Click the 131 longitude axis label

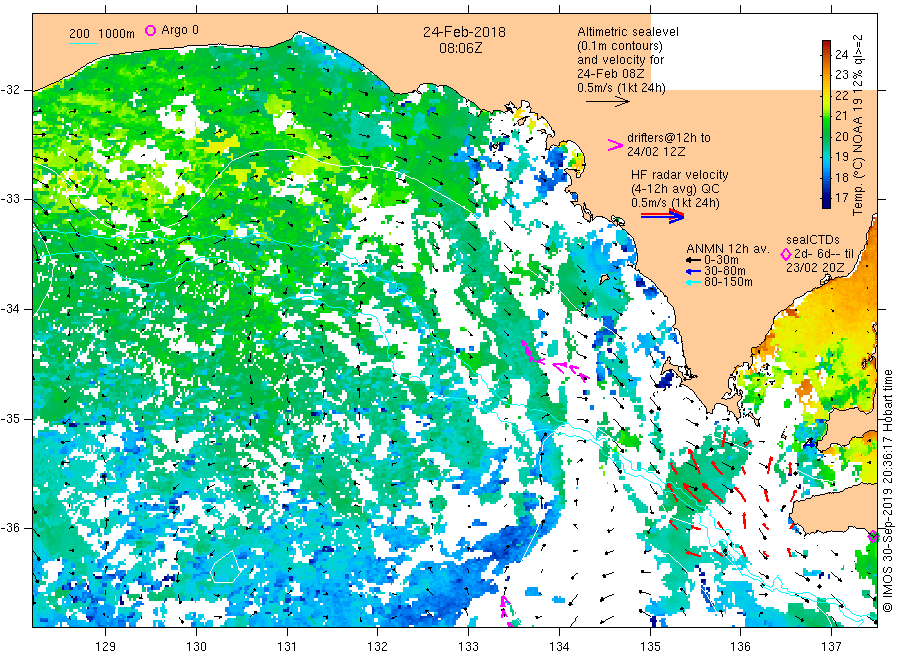(287, 647)
